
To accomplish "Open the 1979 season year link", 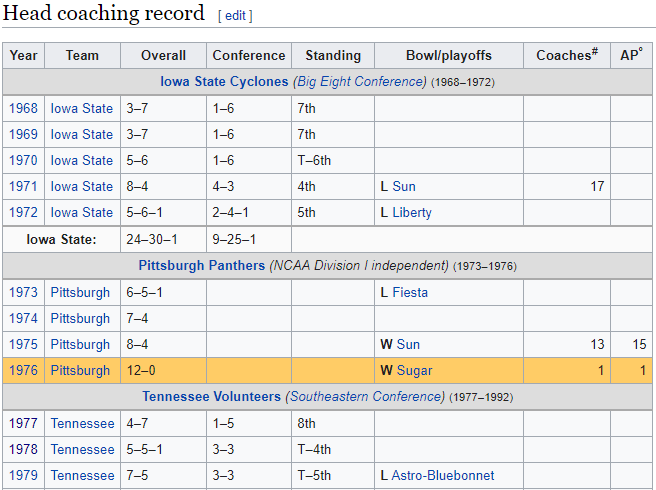I will click(x=23, y=475).
